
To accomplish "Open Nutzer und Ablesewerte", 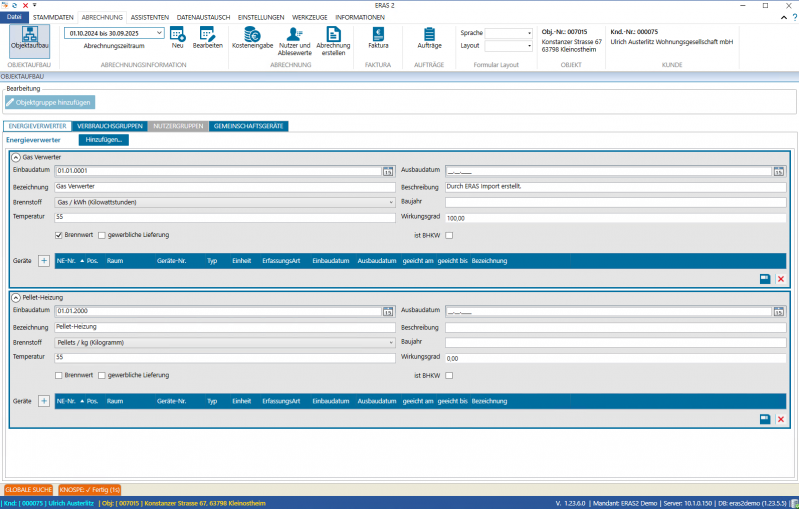I will 295,41.
